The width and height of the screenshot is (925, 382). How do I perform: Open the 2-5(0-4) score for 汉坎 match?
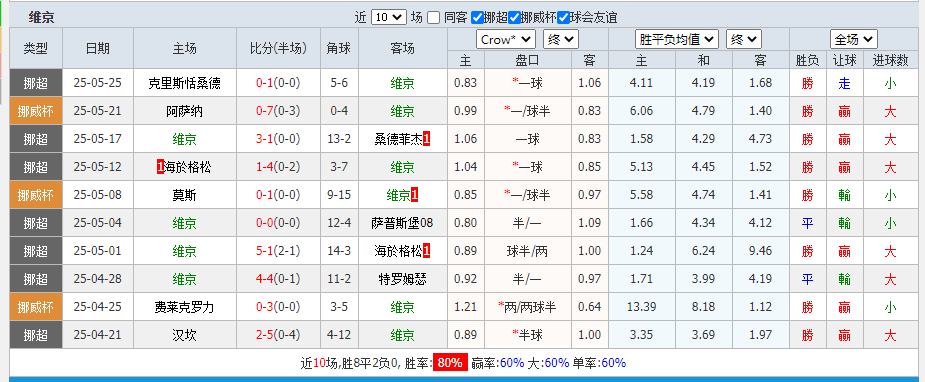278,335
